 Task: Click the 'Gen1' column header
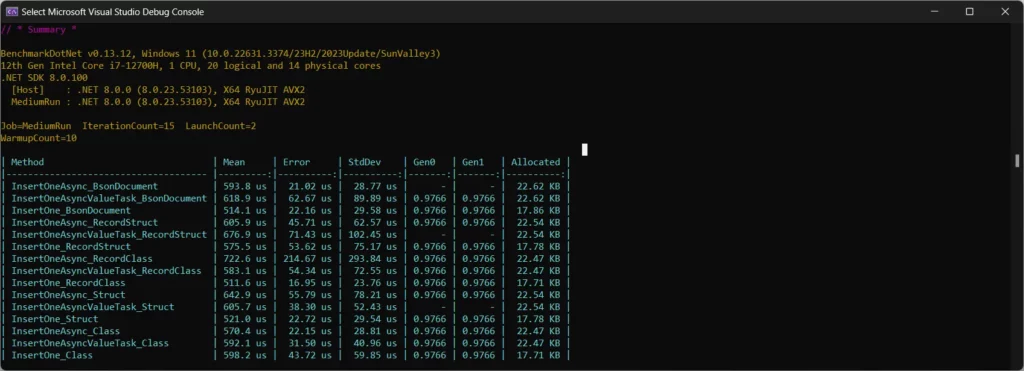coord(473,162)
